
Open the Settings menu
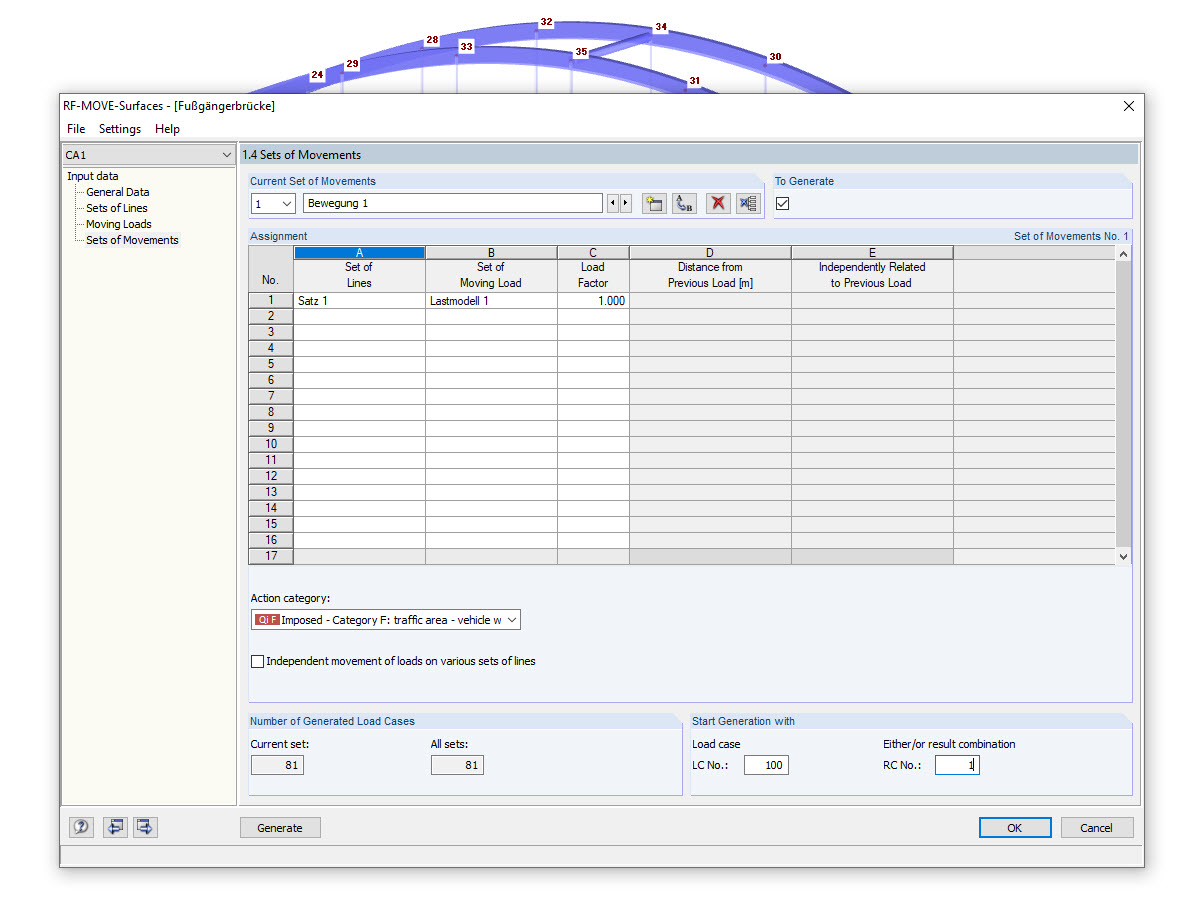(x=119, y=128)
